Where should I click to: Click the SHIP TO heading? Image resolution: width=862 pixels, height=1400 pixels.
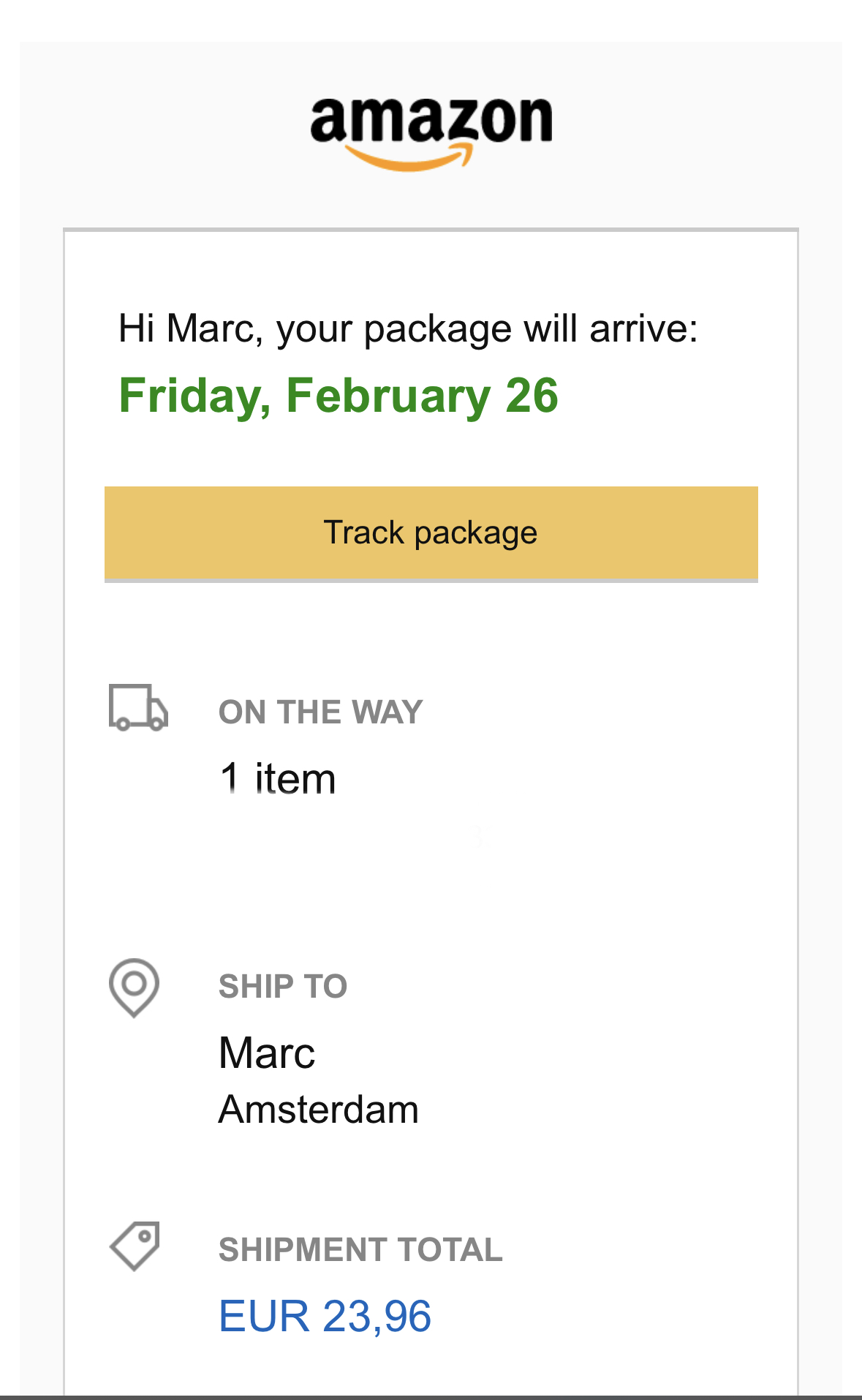tap(283, 986)
